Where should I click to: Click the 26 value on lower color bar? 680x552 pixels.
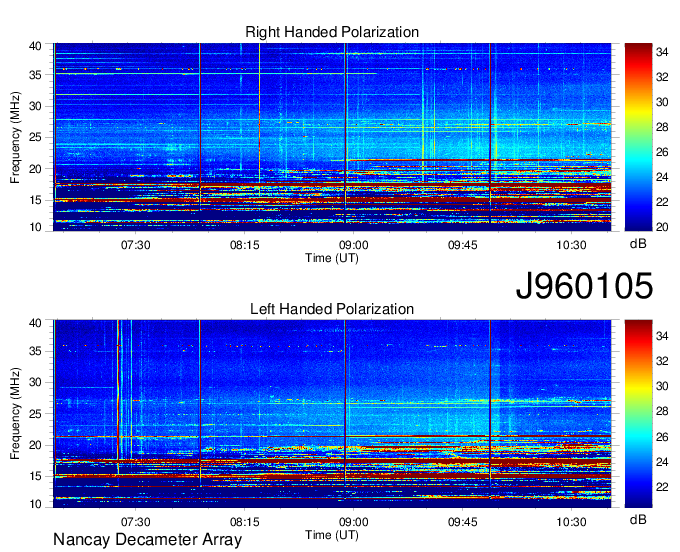662,437
